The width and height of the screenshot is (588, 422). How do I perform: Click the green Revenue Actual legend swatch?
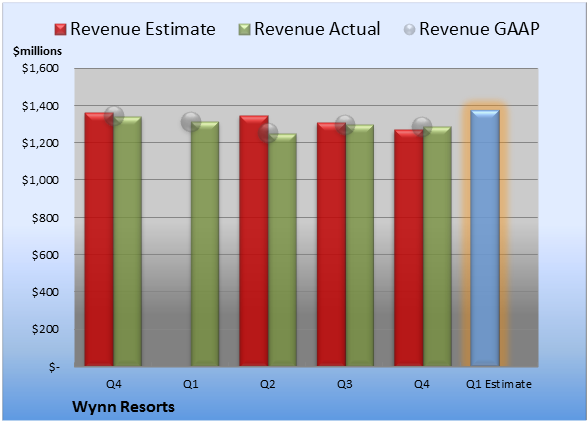coord(244,30)
